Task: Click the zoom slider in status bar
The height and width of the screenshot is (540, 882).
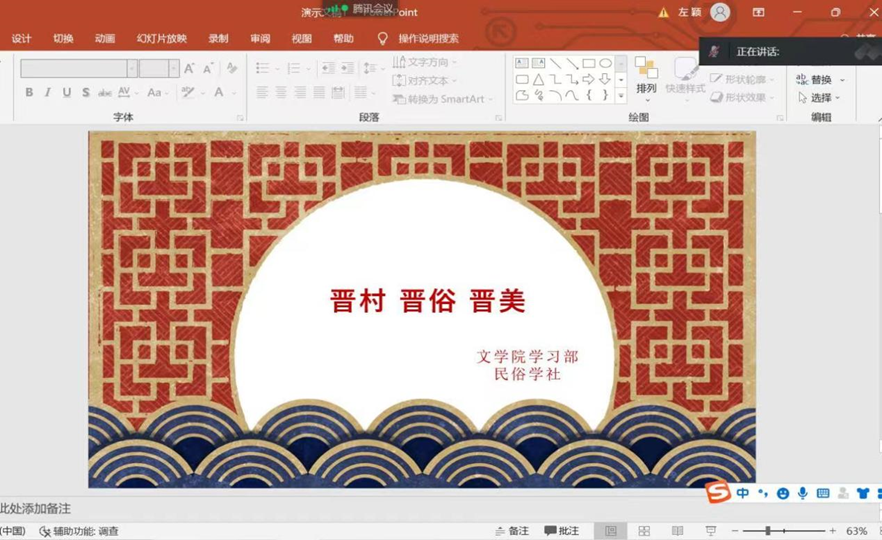Action: [768, 531]
